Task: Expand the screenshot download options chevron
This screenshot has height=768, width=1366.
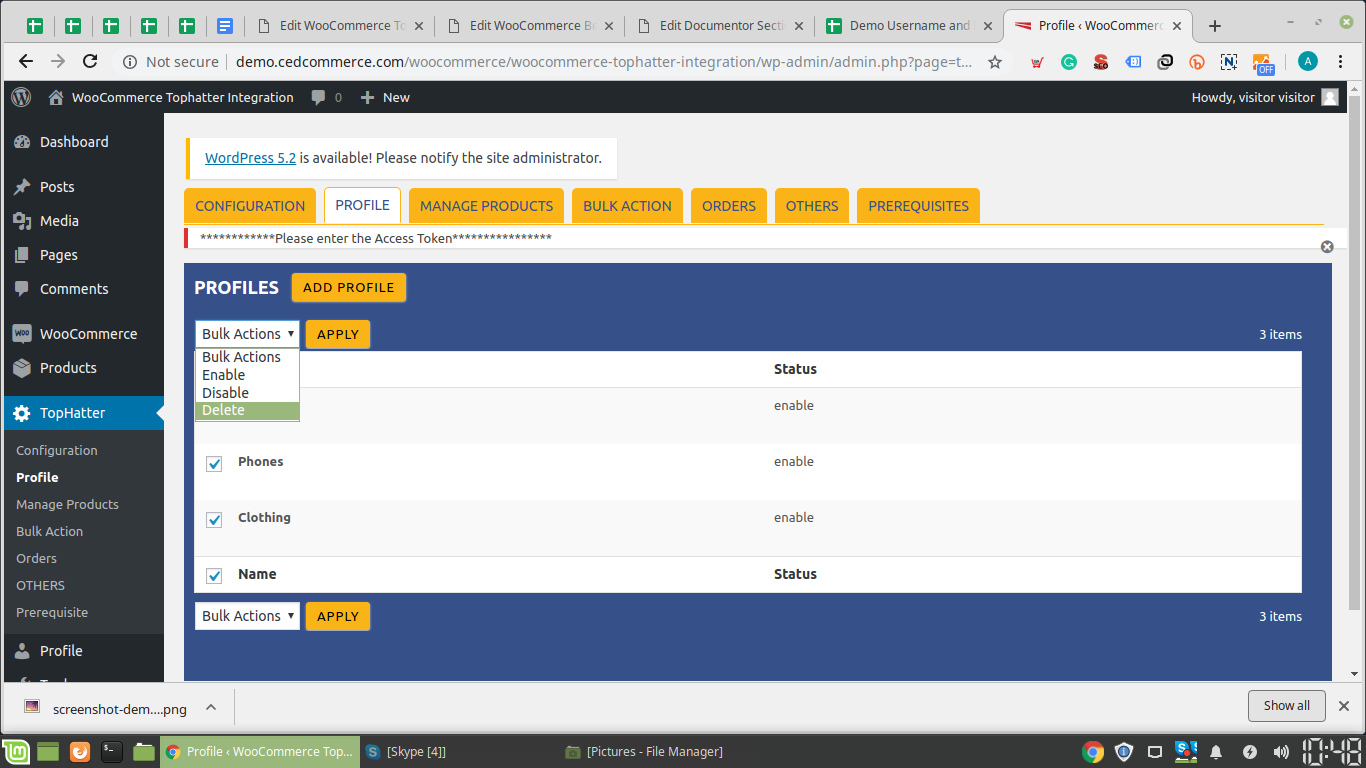Action: point(211,708)
